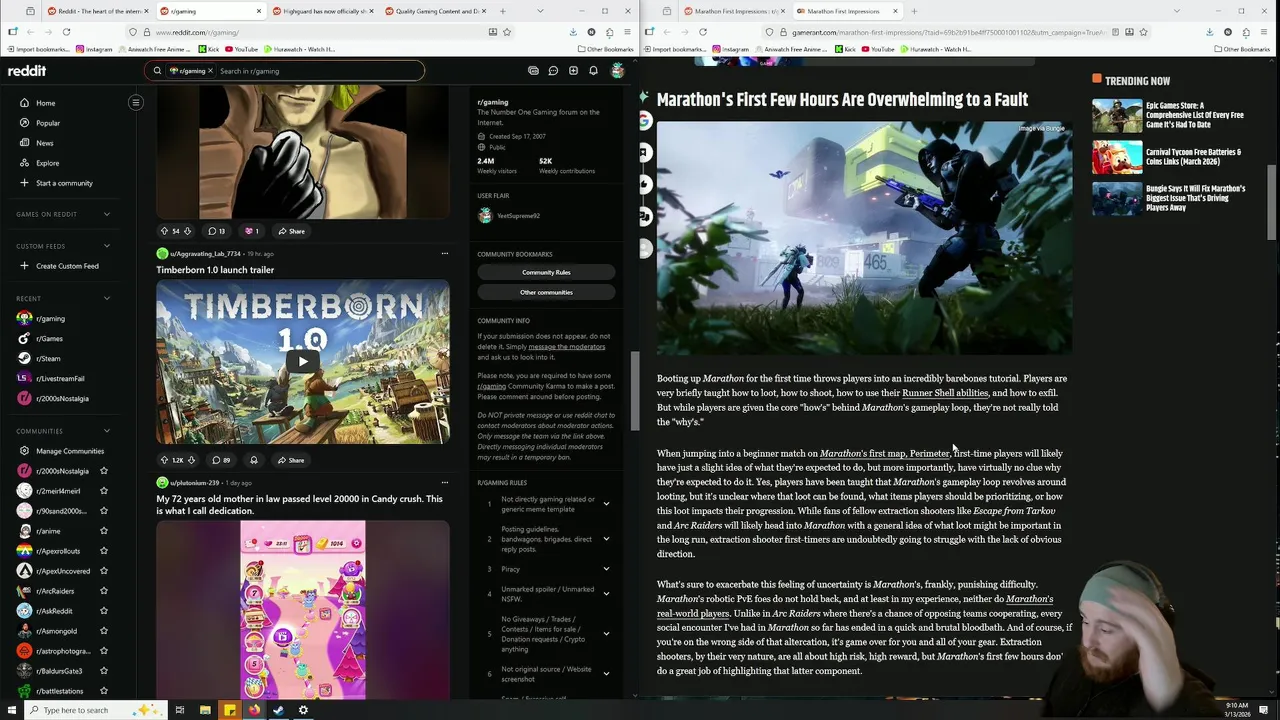Downvote the Timberborn 1.0 launch trailer post
1280x720 pixels.
pos(190,460)
